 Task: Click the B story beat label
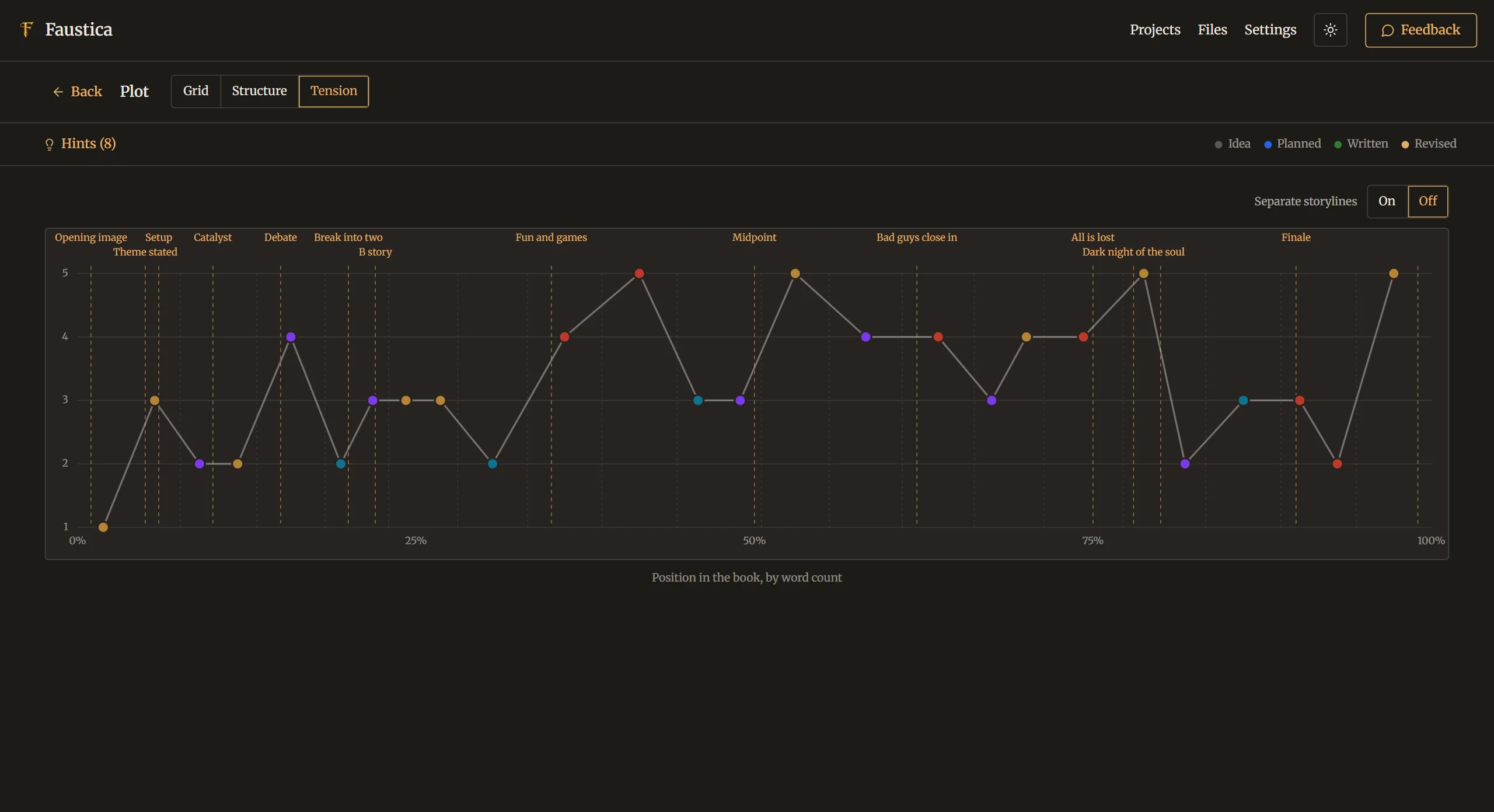coord(375,252)
